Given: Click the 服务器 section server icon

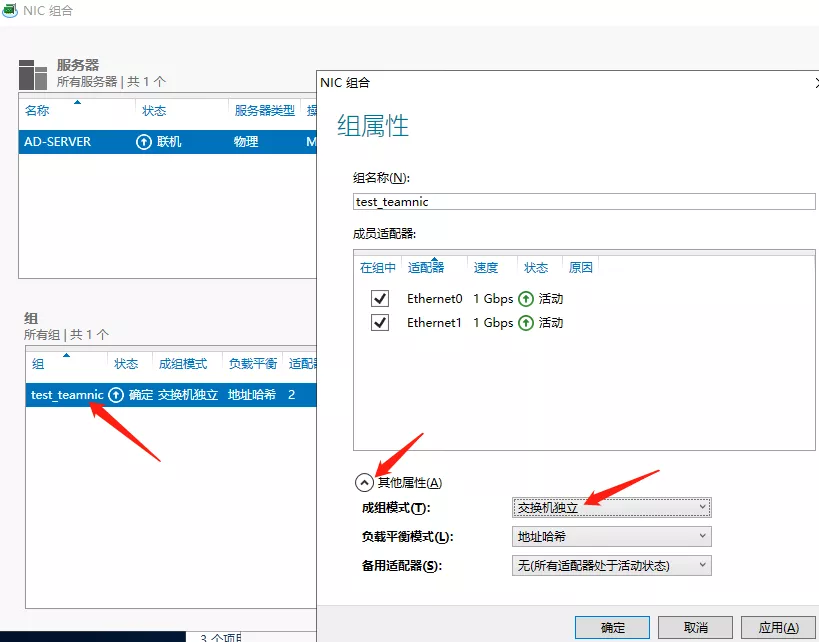Looking at the screenshot, I should tap(33, 74).
